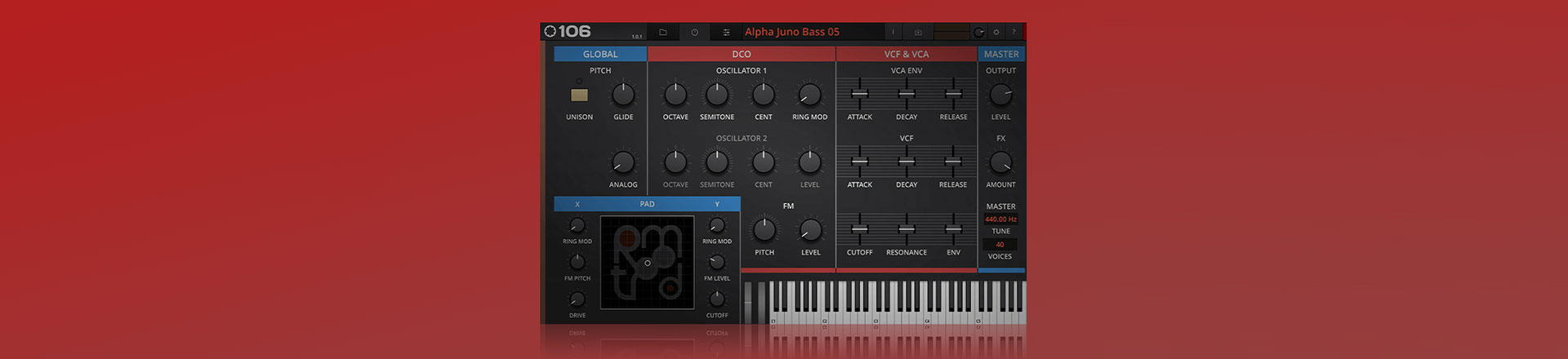Click Oscillator 1 Octave knob
The image size is (1568, 359).
675,95
